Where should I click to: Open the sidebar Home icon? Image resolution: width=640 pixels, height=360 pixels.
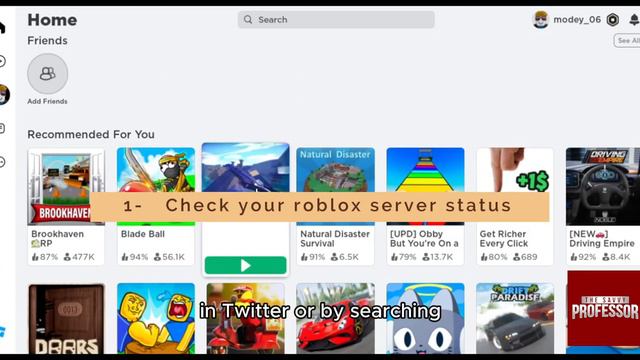[2, 28]
